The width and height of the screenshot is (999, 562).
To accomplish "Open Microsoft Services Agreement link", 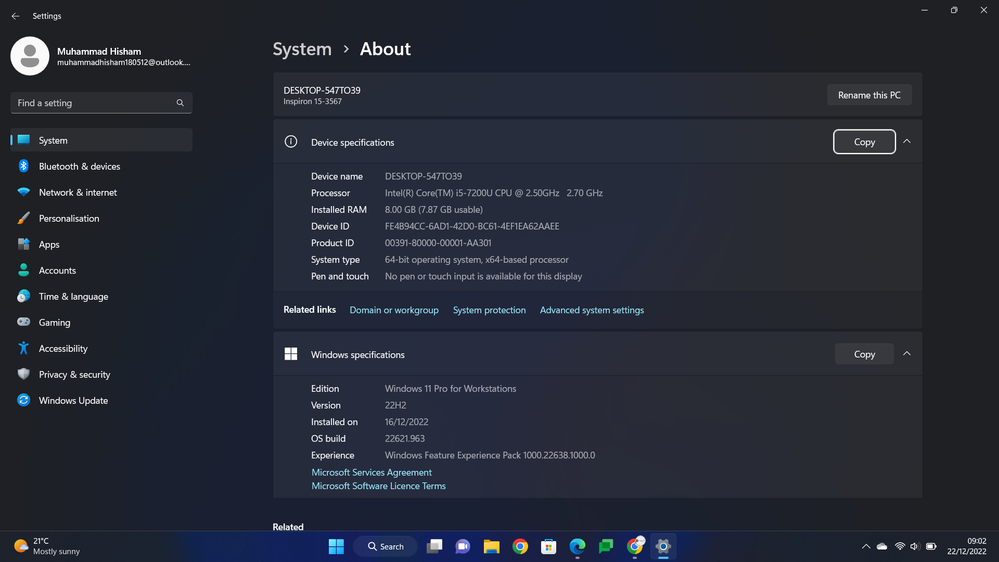I will 371,472.
